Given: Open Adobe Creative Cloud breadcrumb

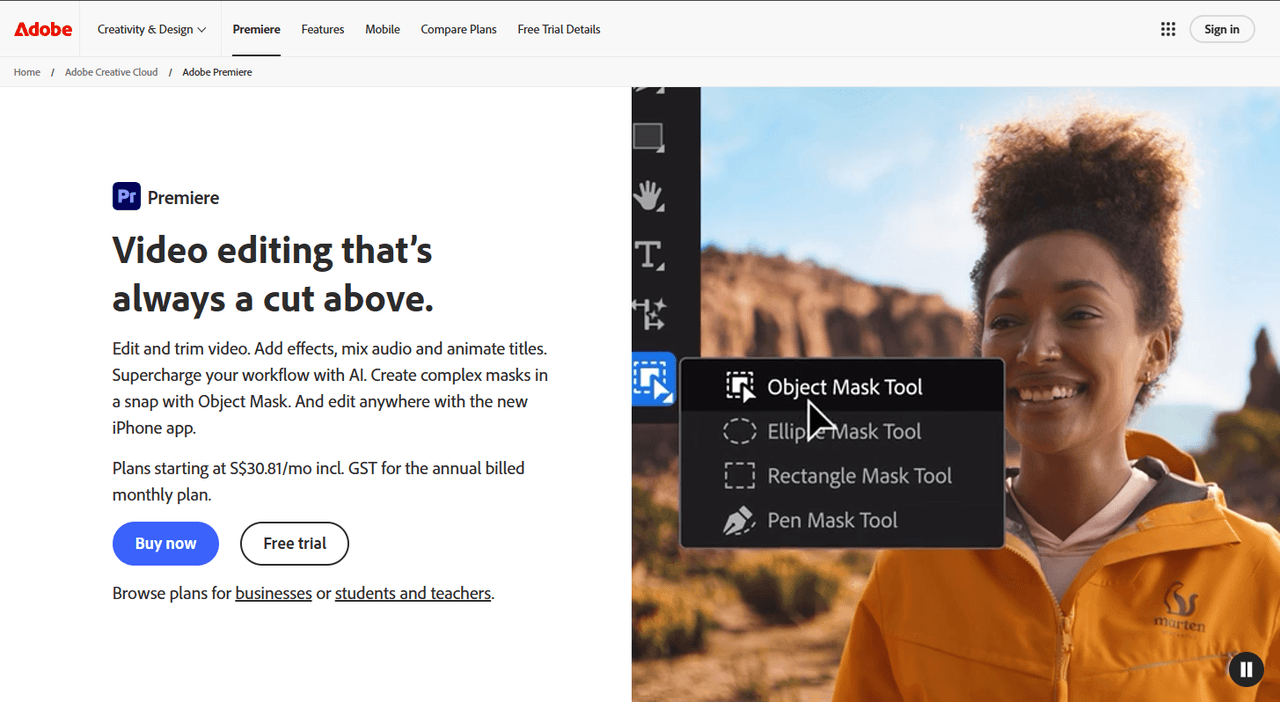Looking at the screenshot, I should pyautogui.click(x=111, y=72).
